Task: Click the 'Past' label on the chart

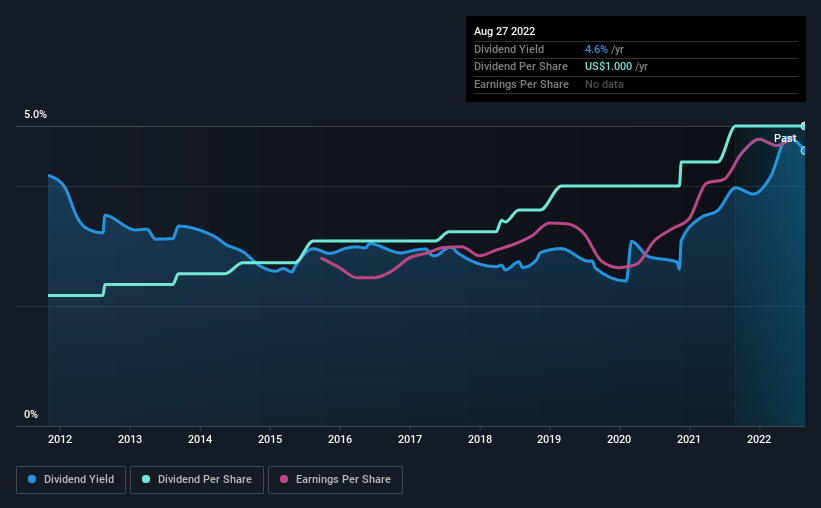Action: 785,138
